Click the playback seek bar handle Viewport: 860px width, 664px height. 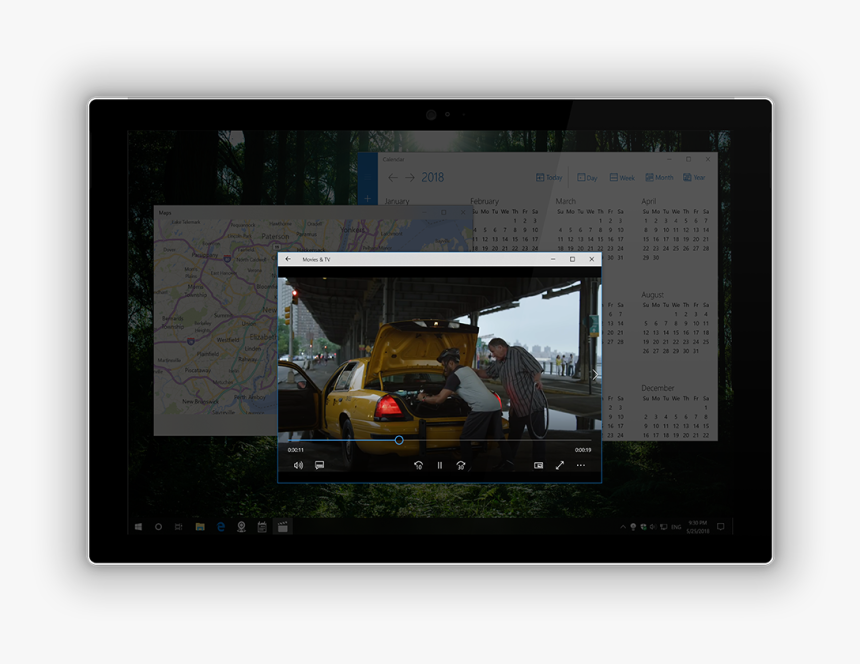click(x=399, y=440)
